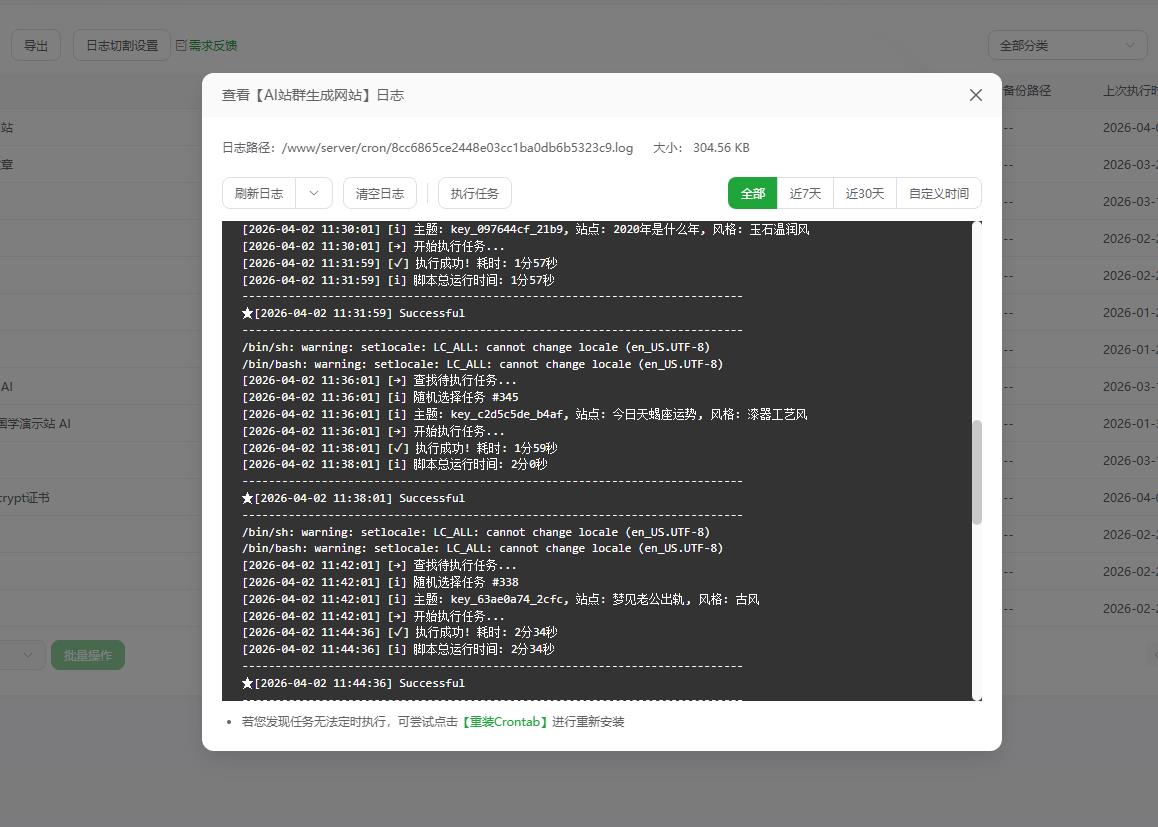1158x827 pixels.
Task: Click the 导出 button behind the dialog
Action: 36,45
